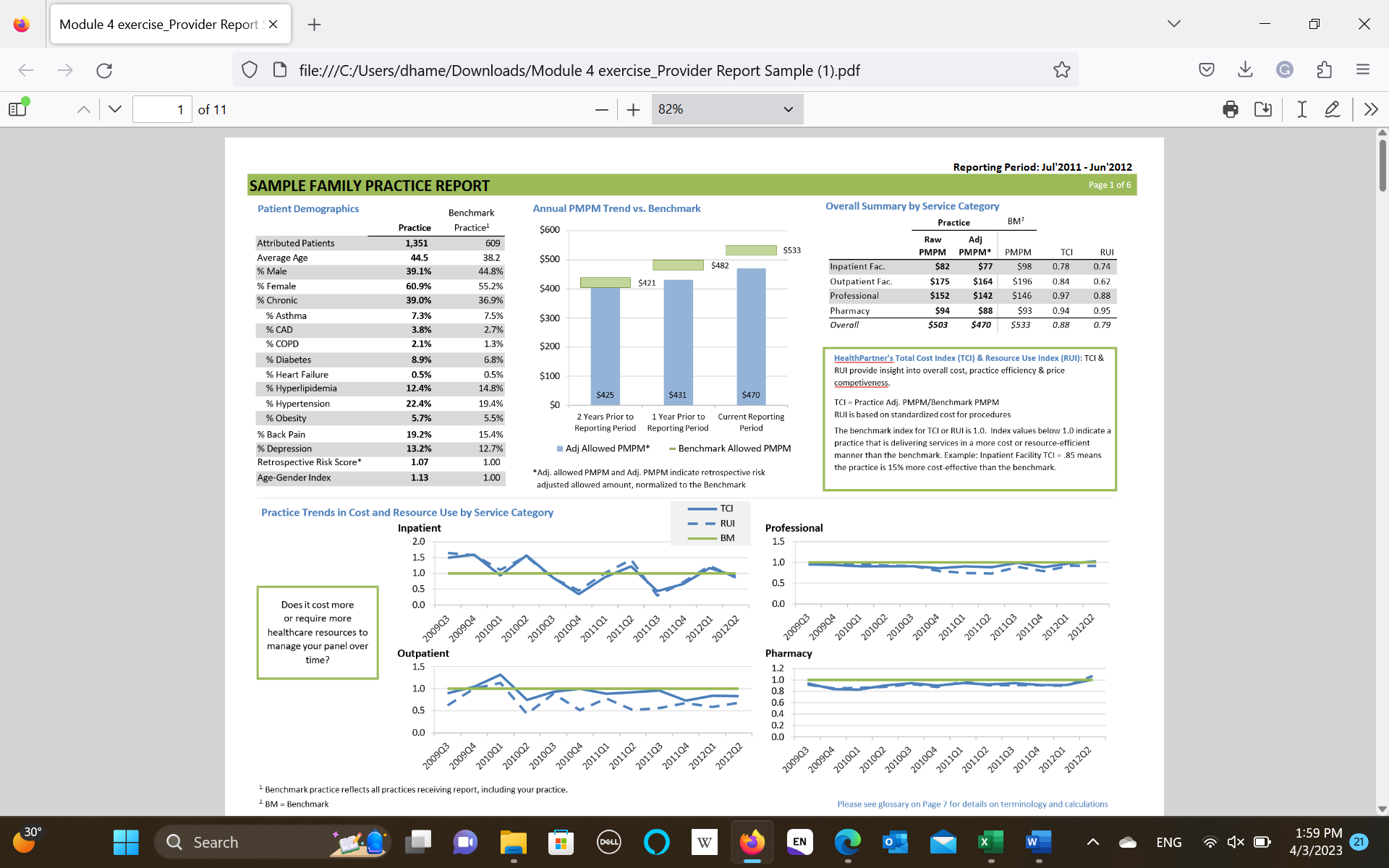The image size is (1389, 868).
Task: Click the page number input field
Action: tap(162, 109)
